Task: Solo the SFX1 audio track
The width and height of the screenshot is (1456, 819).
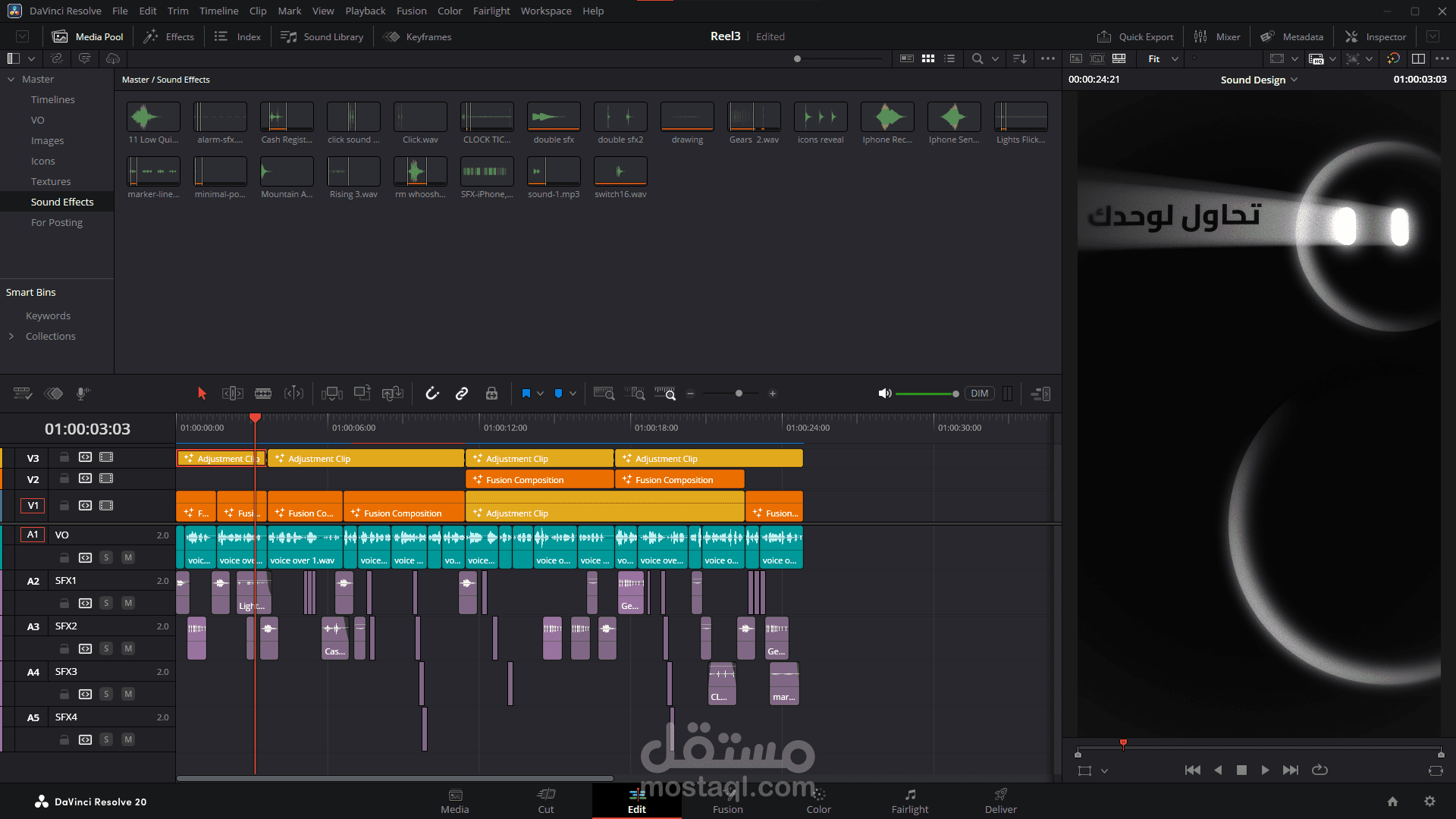Action: pyautogui.click(x=106, y=603)
